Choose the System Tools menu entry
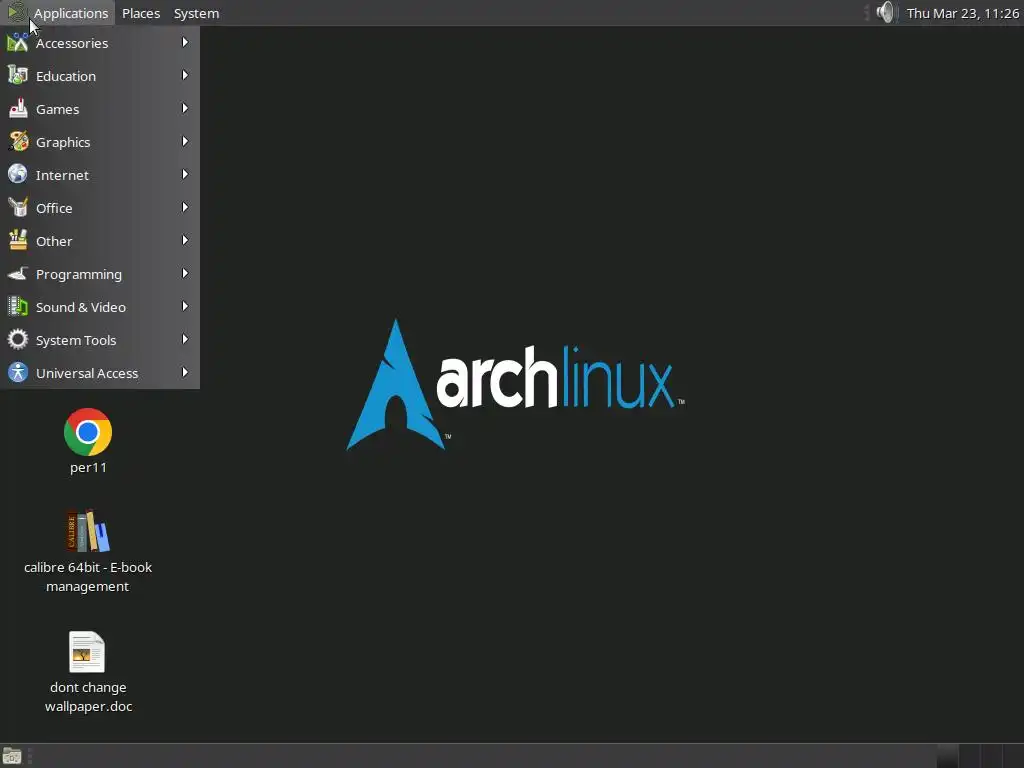1024x768 pixels. 100,340
